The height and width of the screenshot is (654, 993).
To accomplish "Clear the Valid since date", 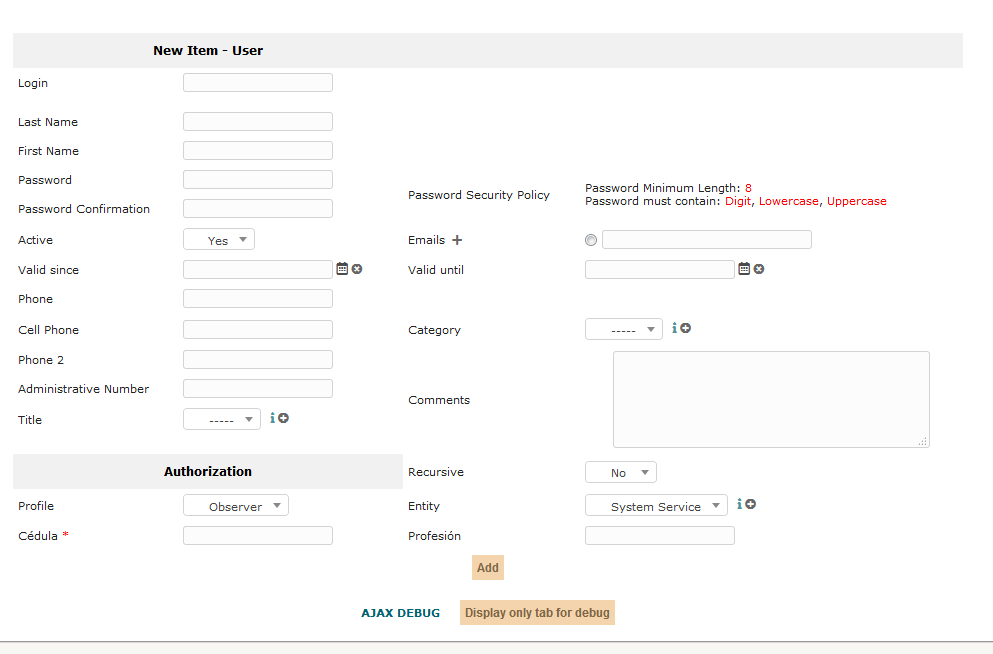I will [357, 269].
